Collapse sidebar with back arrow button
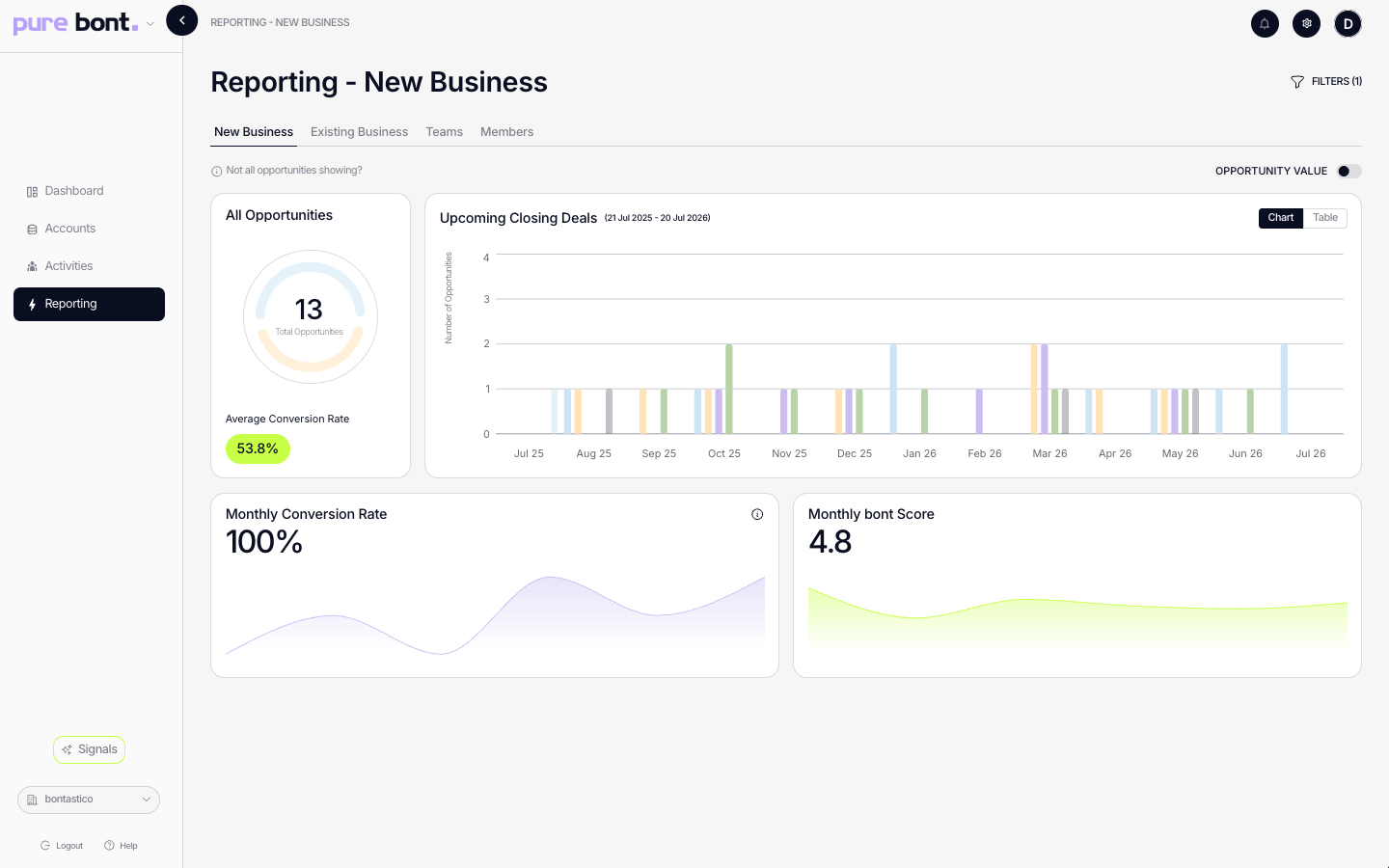Viewport: 1389px width, 868px height. [x=181, y=20]
